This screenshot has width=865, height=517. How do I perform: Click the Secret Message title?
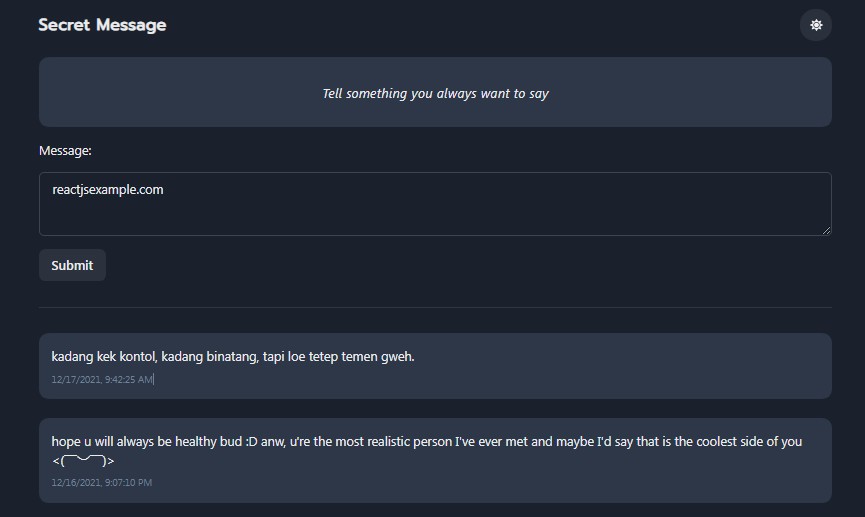pos(102,25)
